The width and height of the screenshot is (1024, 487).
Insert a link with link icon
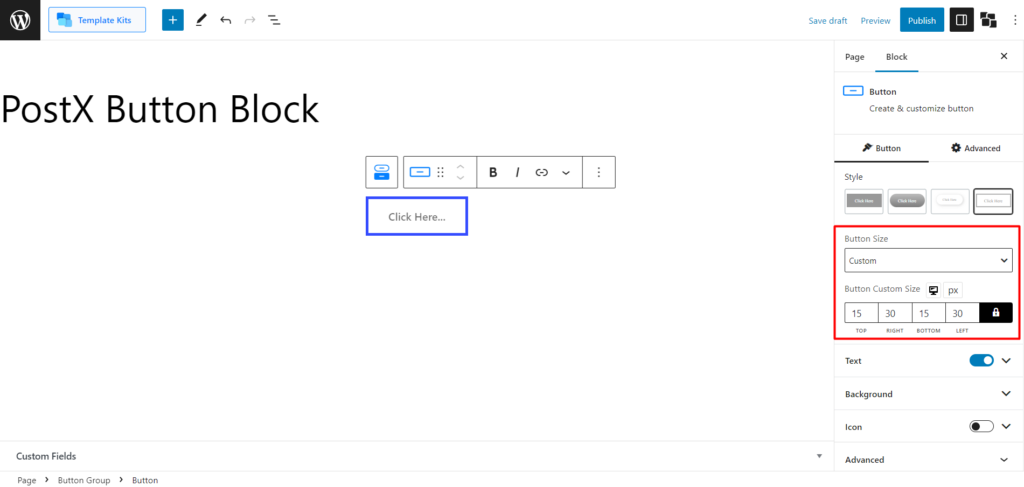pyautogui.click(x=541, y=172)
